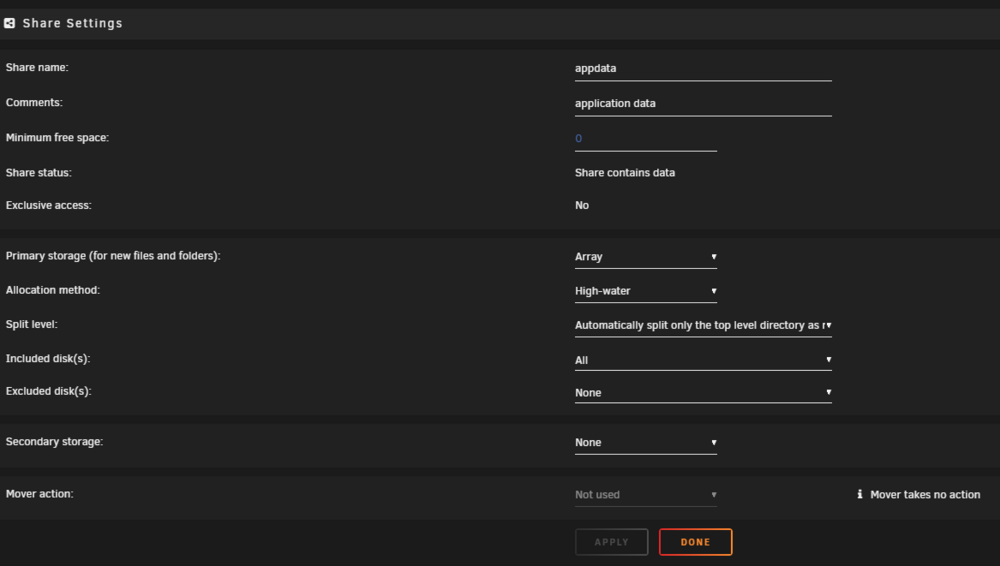
Task: Click the Share Settings header icon
Action: pos(10,24)
